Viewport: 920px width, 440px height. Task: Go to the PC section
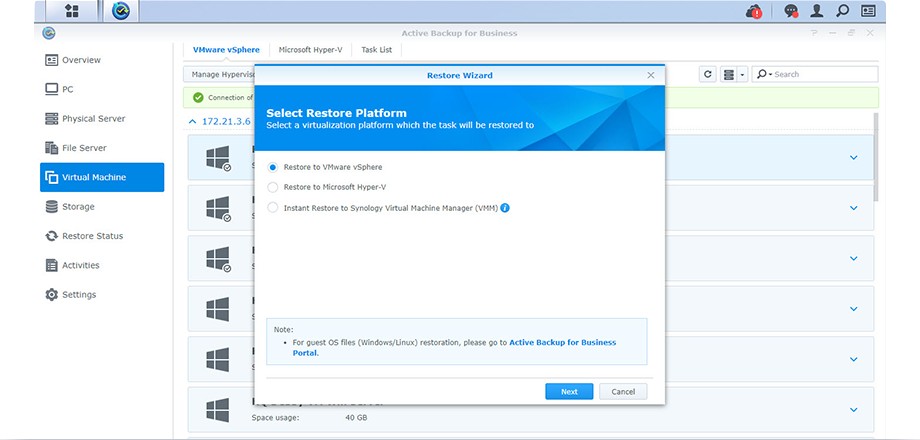[102, 89]
